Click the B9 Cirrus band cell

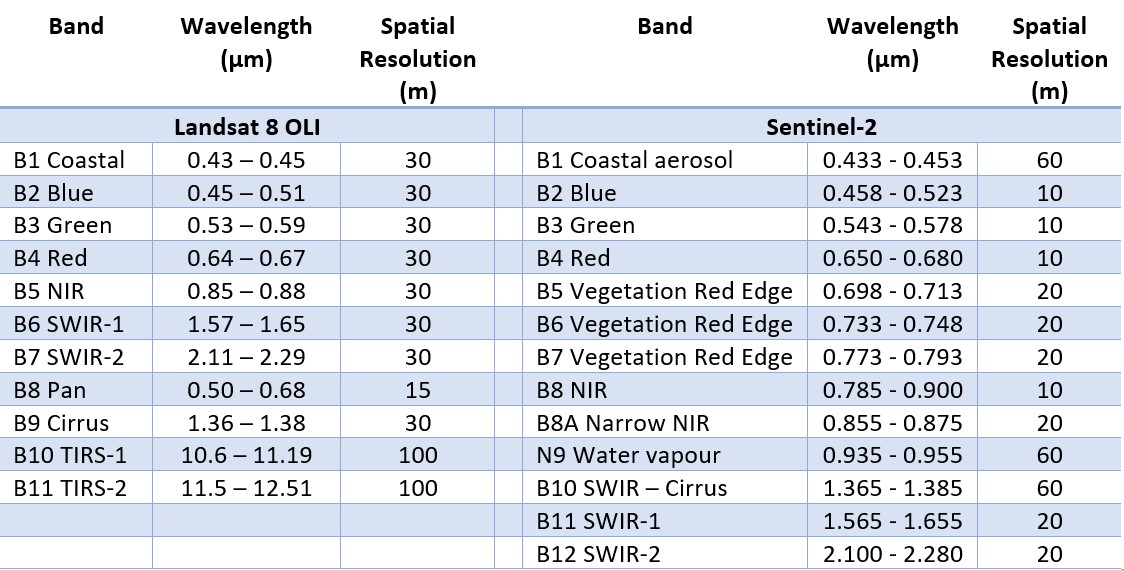pyautogui.click(x=76, y=422)
